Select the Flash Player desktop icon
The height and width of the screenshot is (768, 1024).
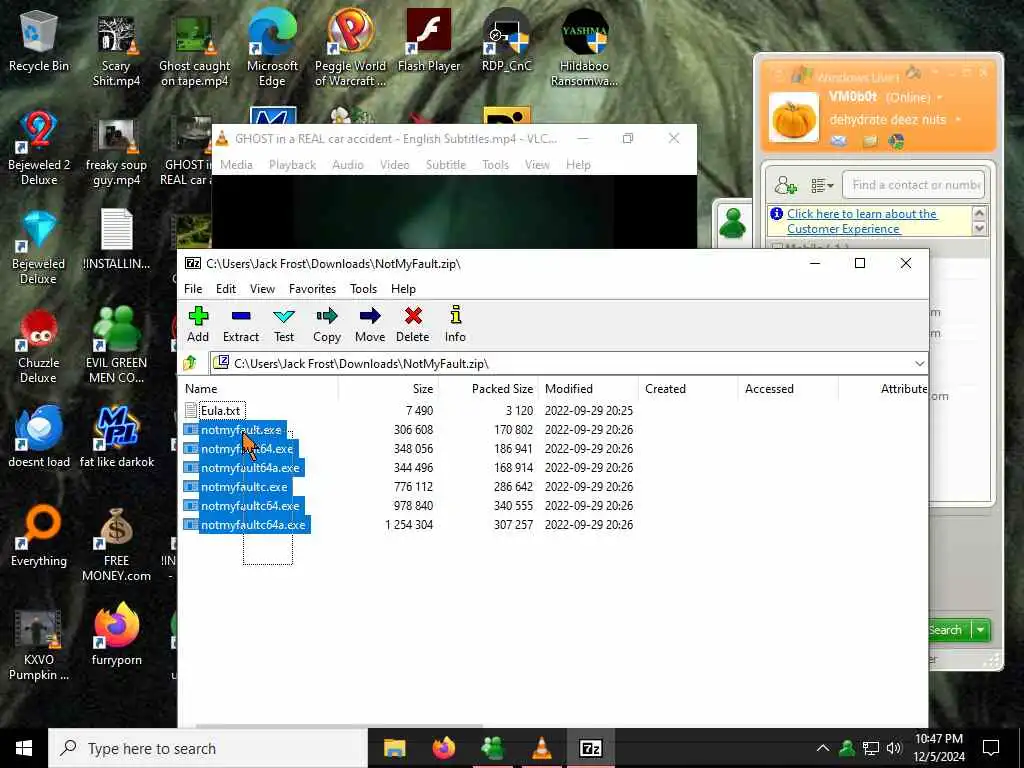(x=428, y=41)
